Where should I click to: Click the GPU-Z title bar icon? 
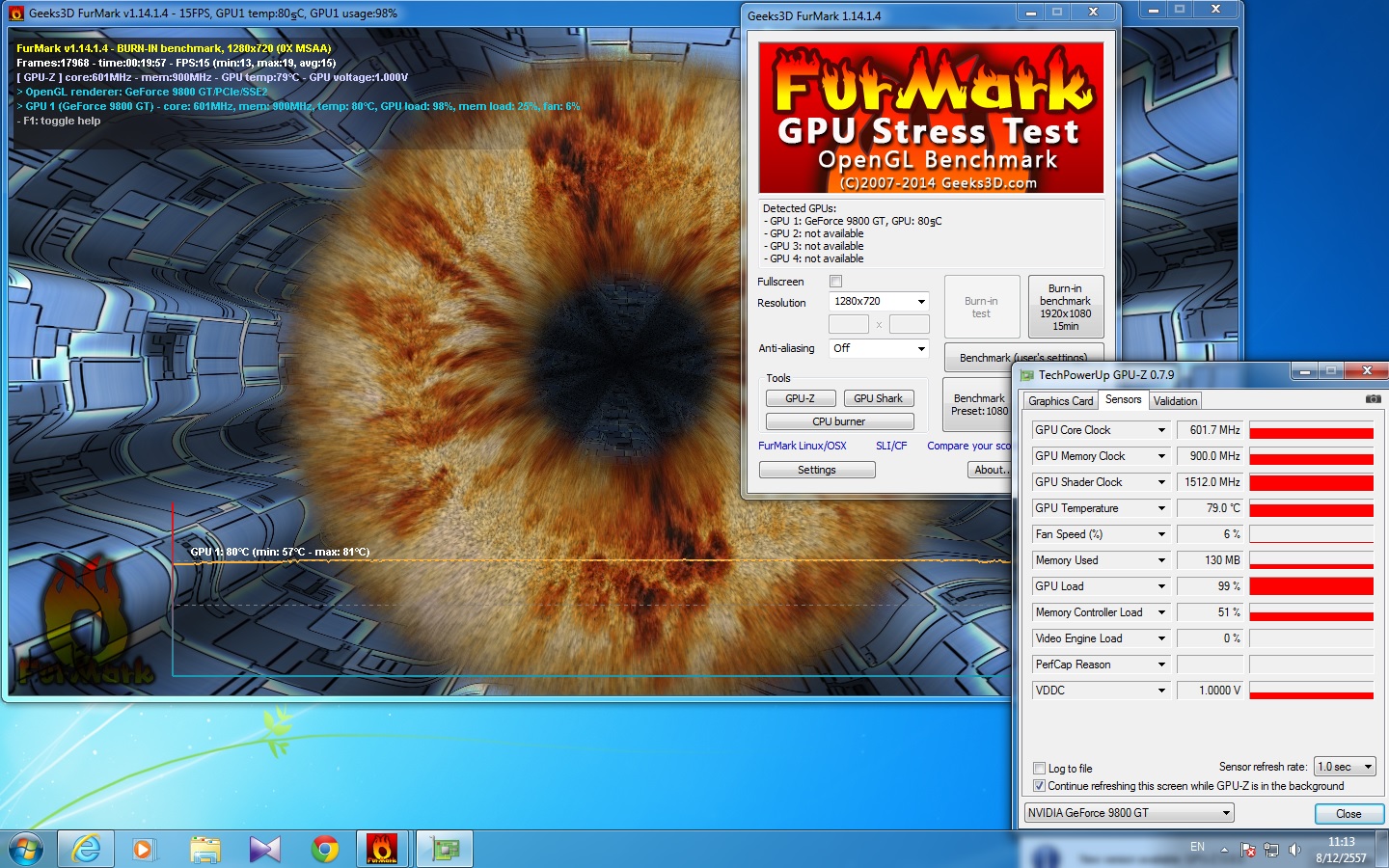click(1027, 375)
